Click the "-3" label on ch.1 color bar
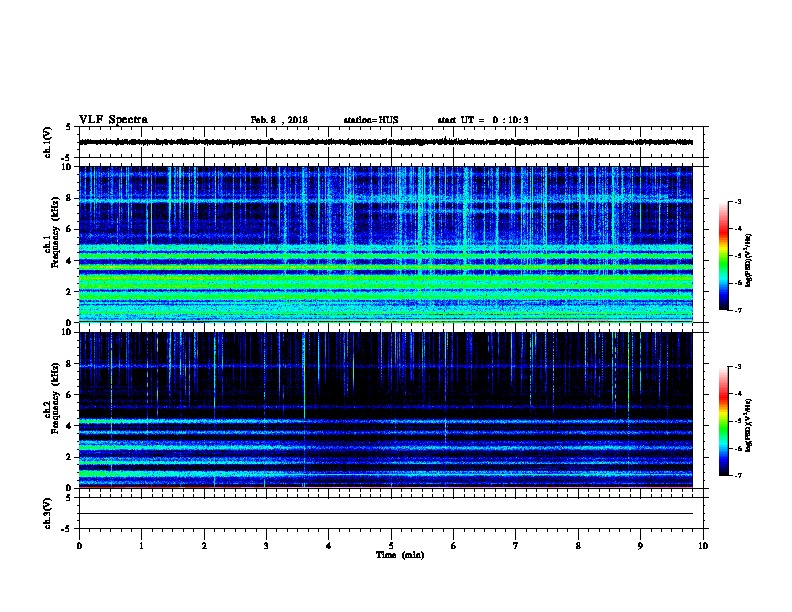792x612 pixels. [x=737, y=201]
